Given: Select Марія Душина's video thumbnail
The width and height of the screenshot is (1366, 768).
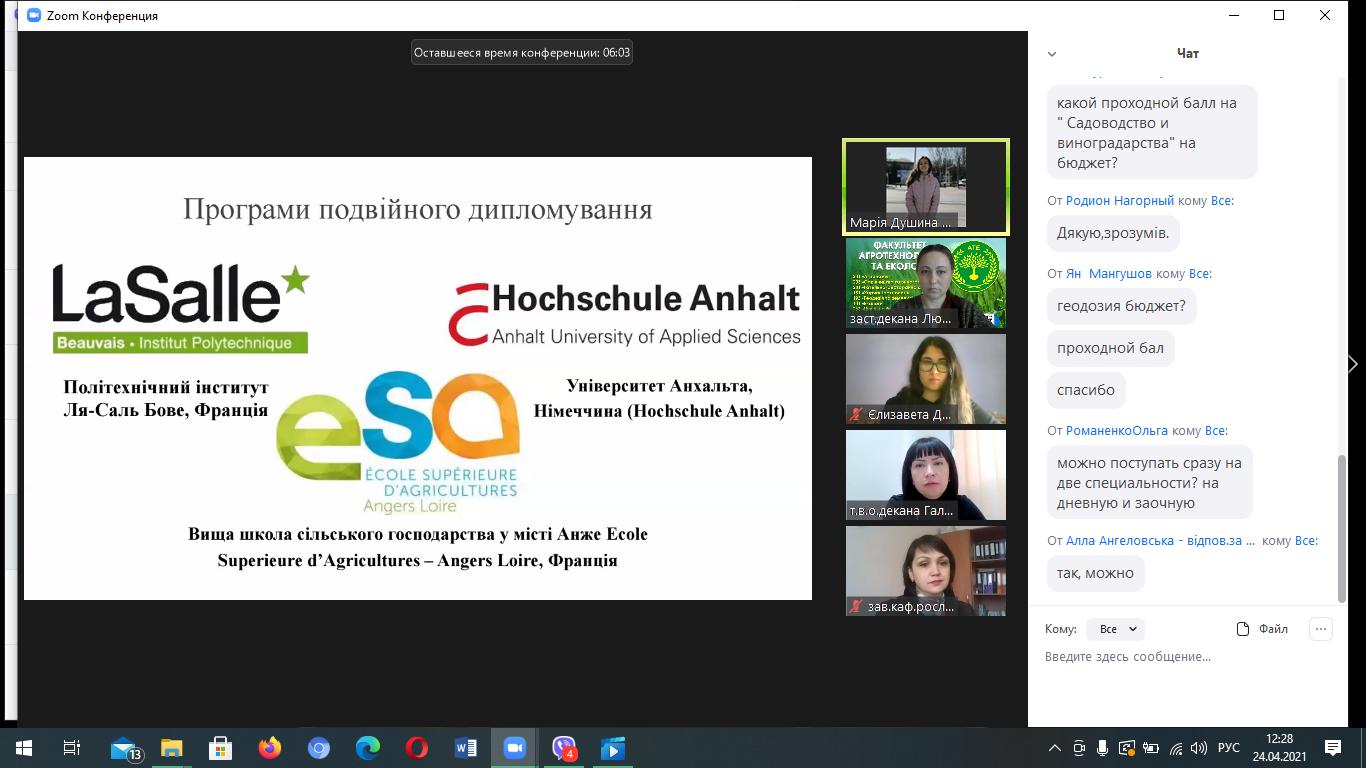Looking at the screenshot, I should tap(926, 186).
